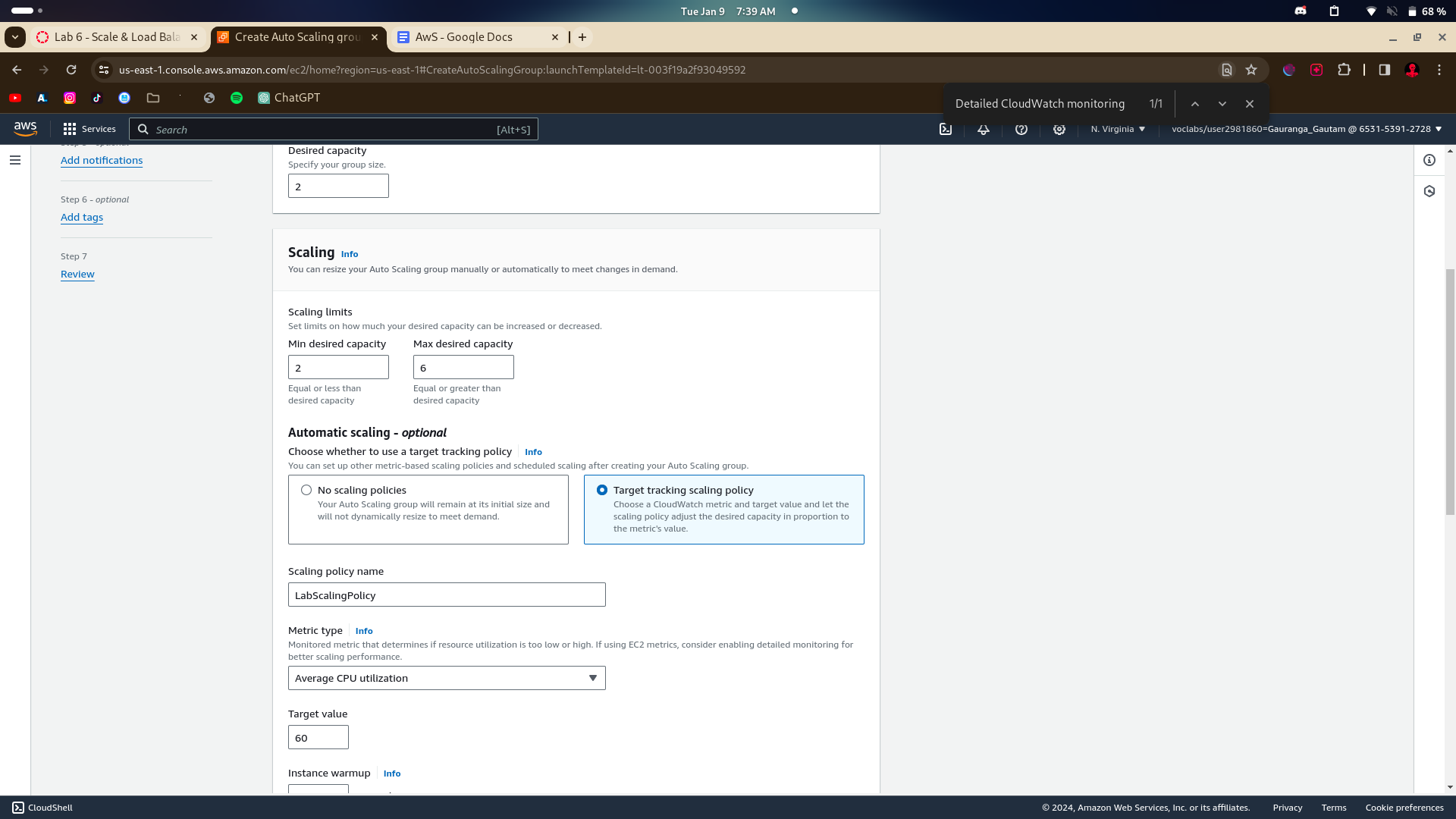Focus the Target value input field
This screenshot has height=819, width=1456.
[x=318, y=737]
